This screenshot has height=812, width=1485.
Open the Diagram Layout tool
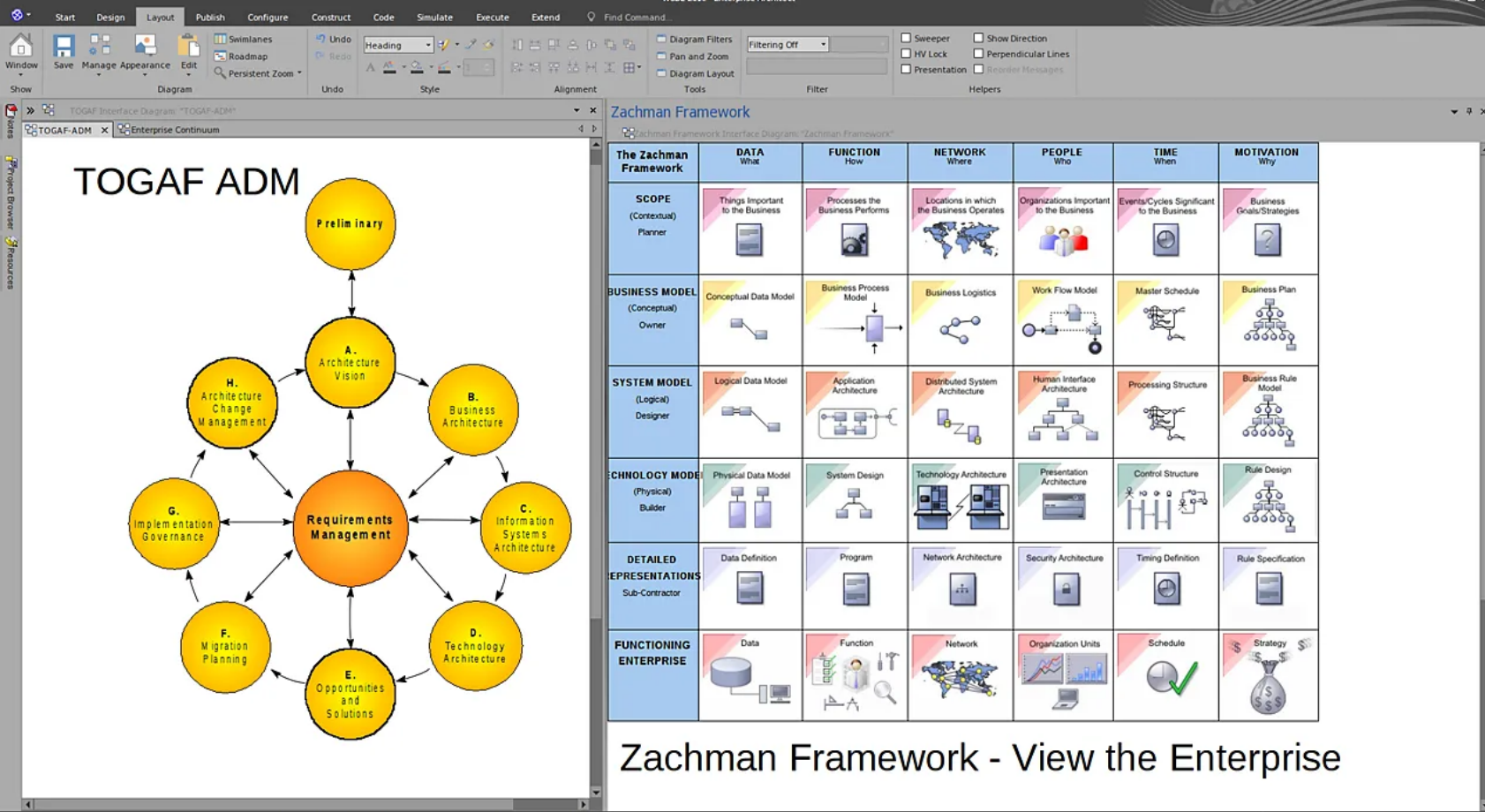point(695,73)
